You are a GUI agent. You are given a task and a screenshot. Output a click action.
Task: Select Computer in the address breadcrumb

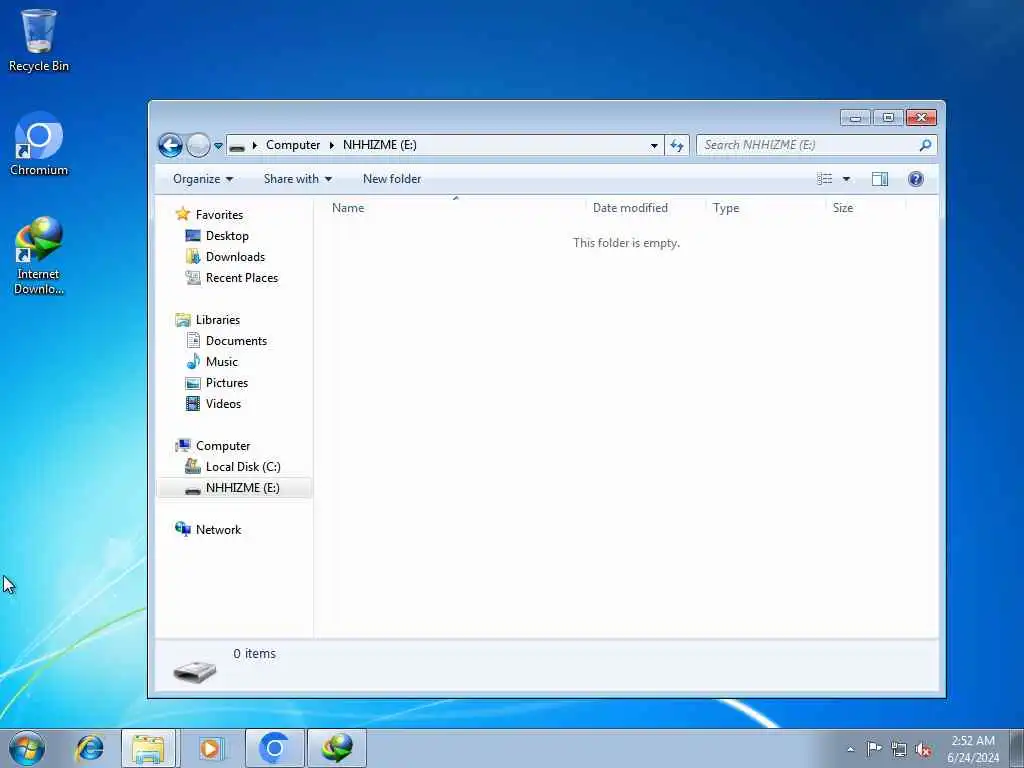[293, 145]
